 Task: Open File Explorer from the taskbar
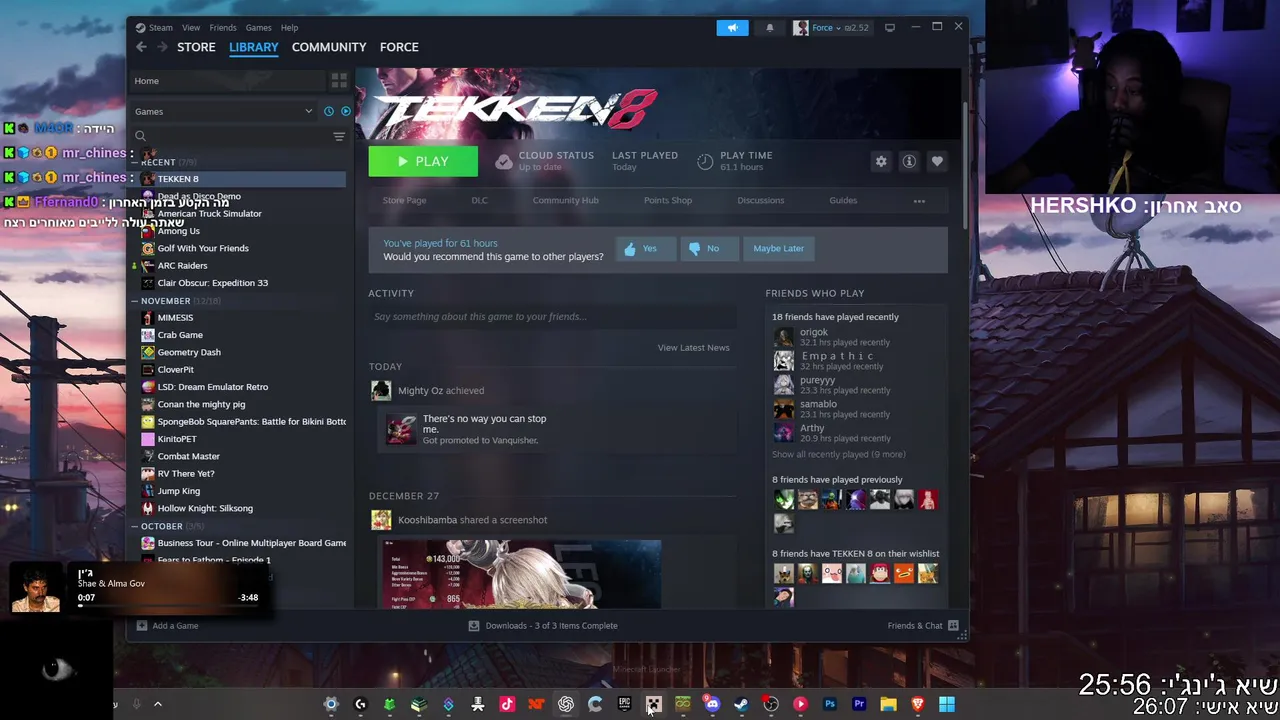(x=888, y=704)
